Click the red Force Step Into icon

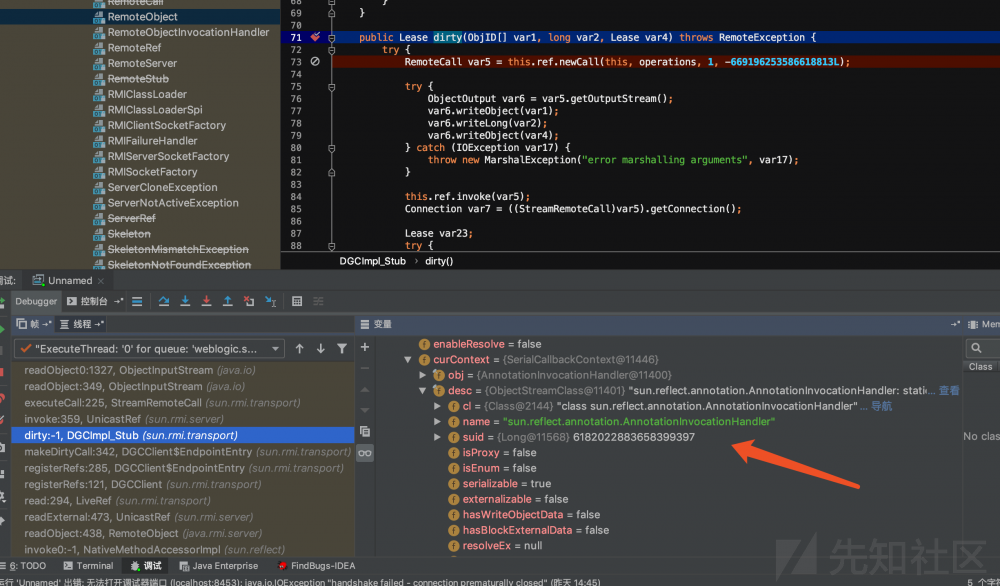pyautogui.click(x=206, y=301)
